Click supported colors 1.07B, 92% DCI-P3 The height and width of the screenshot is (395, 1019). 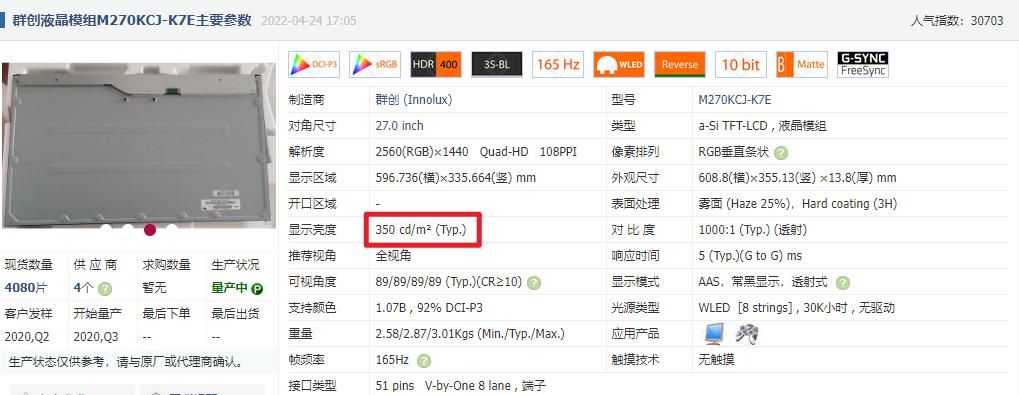coord(430,308)
